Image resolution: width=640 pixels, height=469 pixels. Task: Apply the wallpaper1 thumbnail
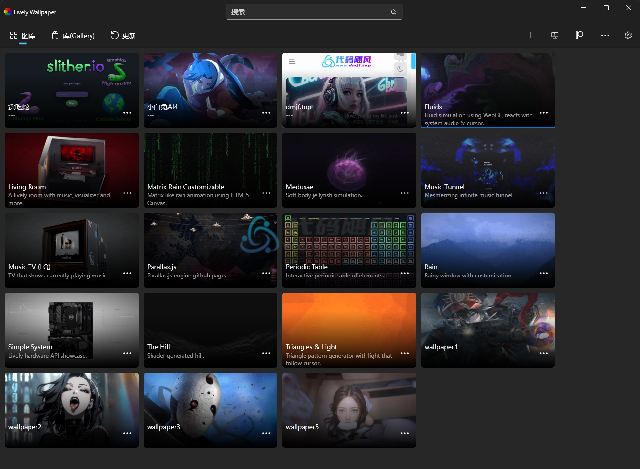click(x=488, y=330)
